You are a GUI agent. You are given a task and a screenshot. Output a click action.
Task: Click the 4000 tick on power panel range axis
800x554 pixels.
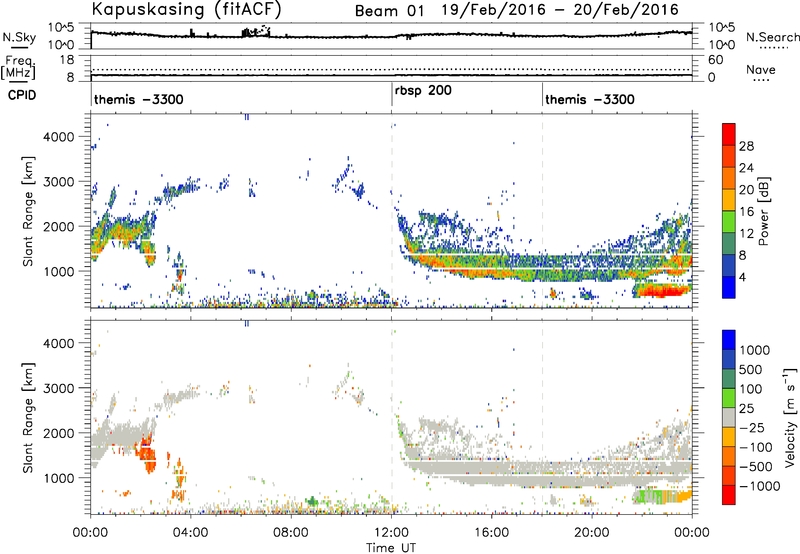pyautogui.click(x=58, y=137)
